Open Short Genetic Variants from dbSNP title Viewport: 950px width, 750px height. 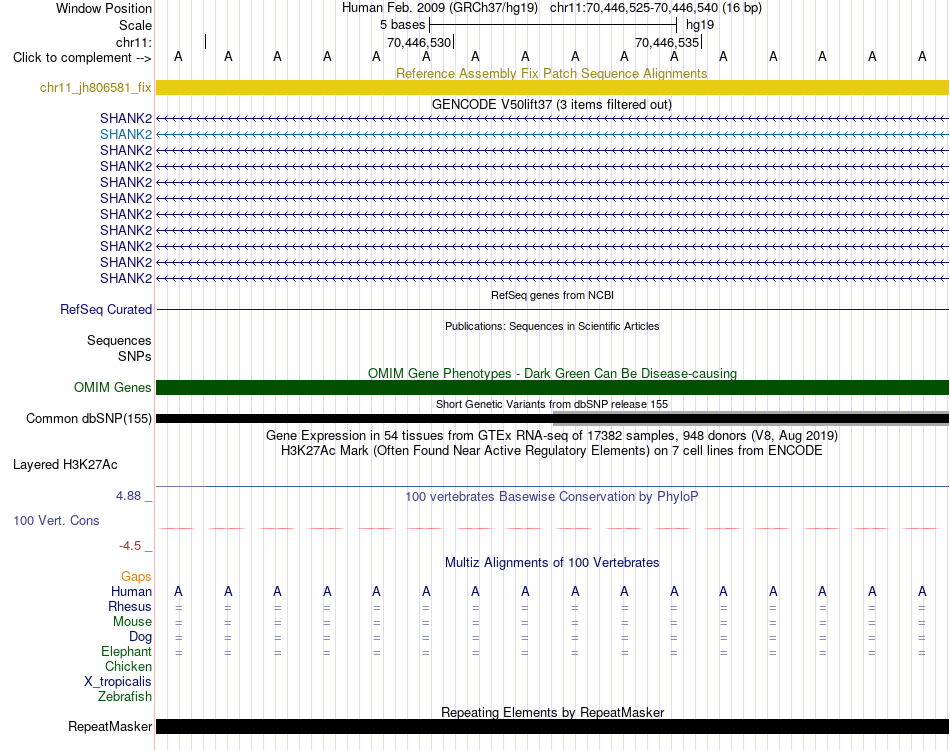[552, 404]
